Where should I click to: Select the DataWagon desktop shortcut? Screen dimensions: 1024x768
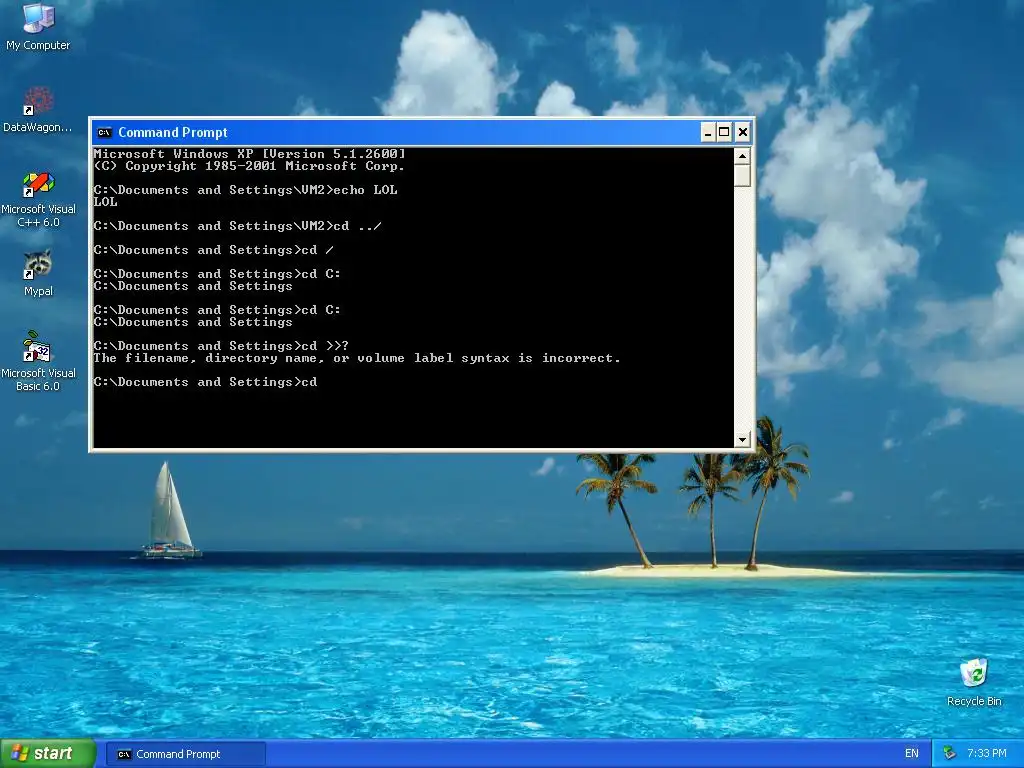38,109
